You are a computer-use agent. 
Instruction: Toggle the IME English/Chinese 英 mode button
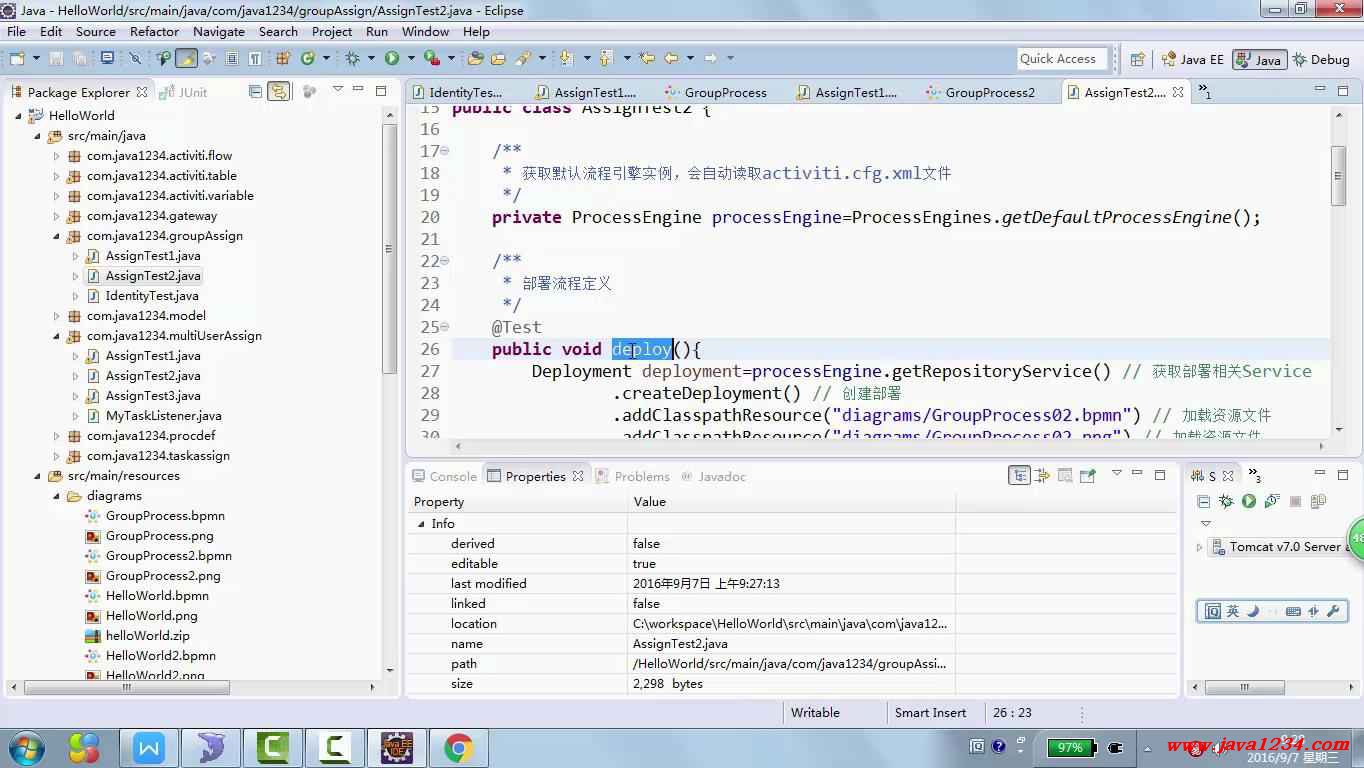pos(1233,611)
